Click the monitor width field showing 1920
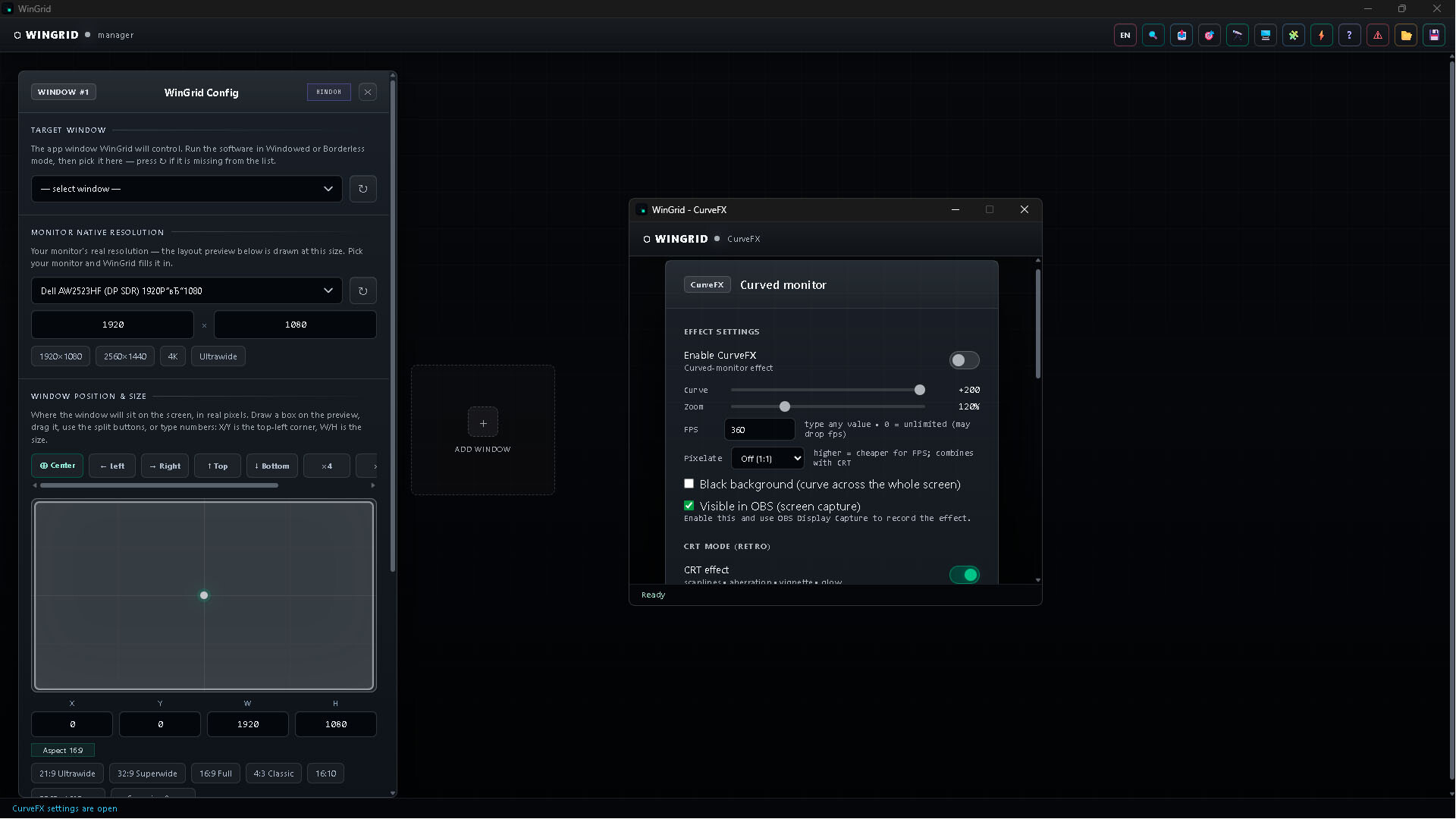The image size is (1456, 819). (112, 325)
